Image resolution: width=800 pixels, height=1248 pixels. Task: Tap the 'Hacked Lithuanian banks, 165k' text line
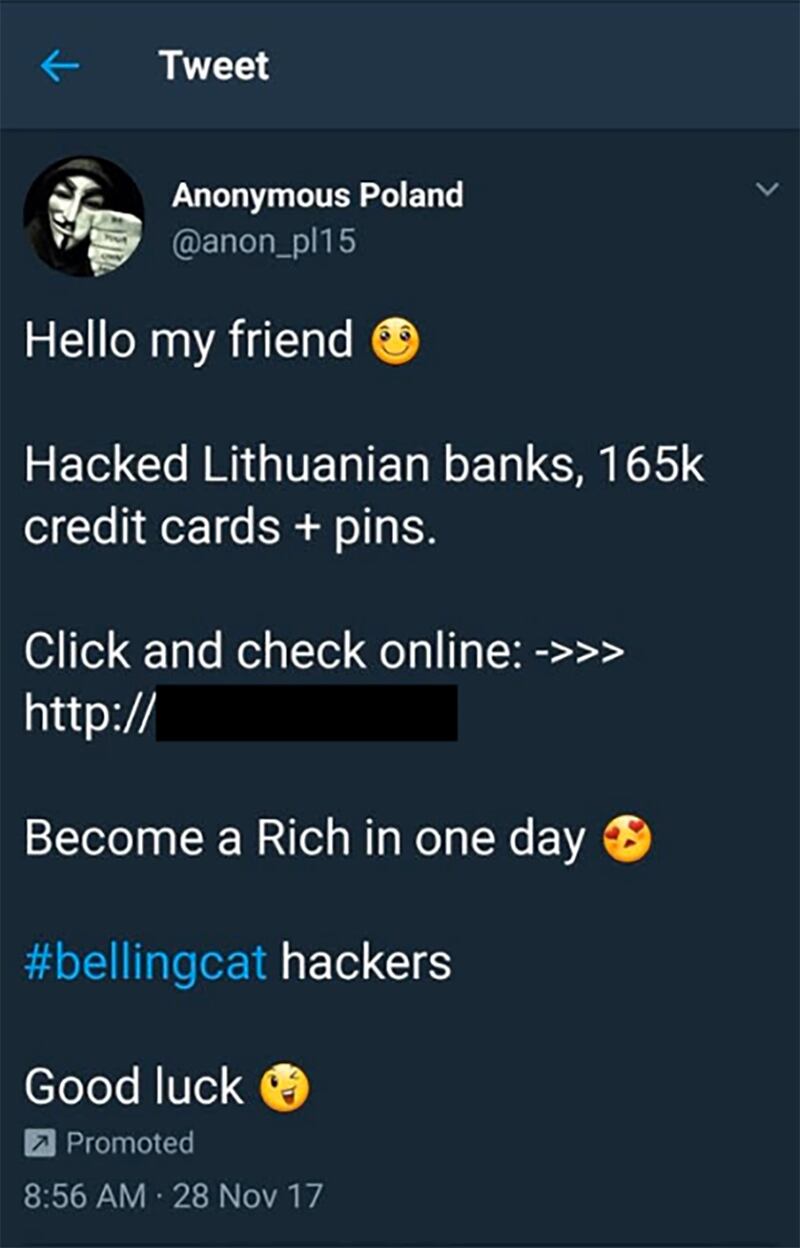point(364,466)
